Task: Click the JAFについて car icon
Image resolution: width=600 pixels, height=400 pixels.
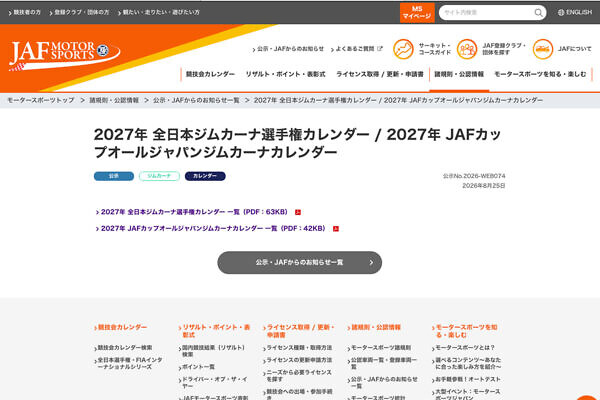Action: coord(543,49)
